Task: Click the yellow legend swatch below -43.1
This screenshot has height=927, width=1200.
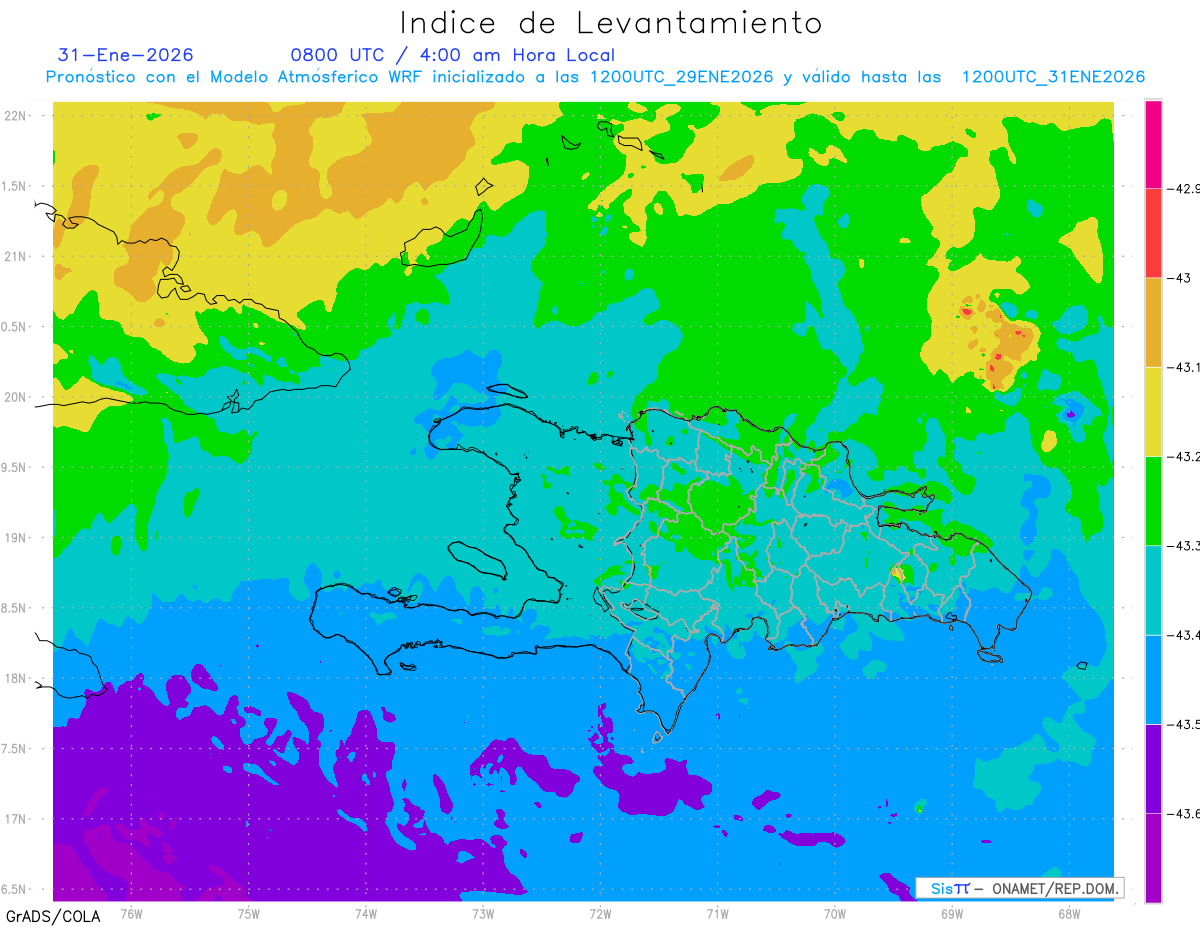Action: (1153, 412)
